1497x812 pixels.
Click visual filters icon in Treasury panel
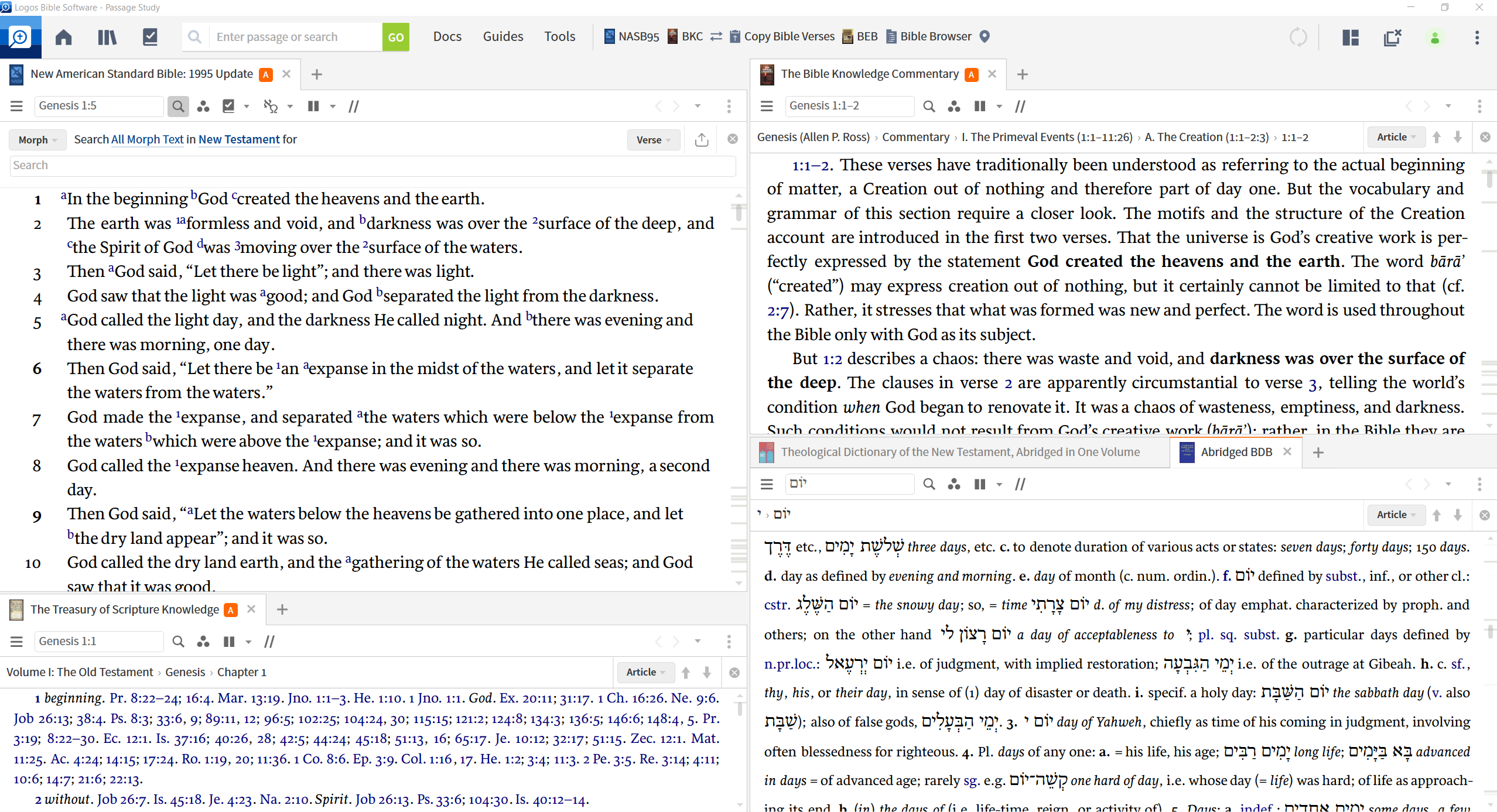coord(203,642)
